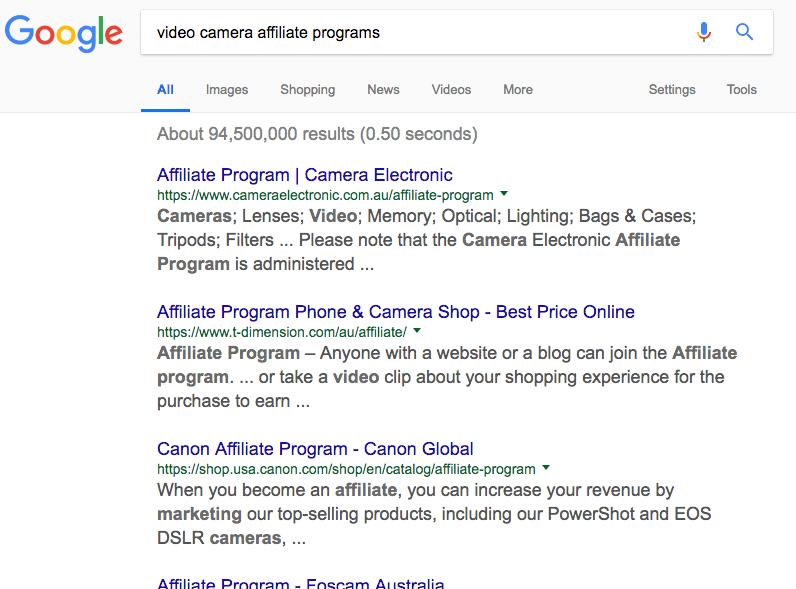796x589 pixels.
Task: Expand the More menu
Action: coord(518,90)
